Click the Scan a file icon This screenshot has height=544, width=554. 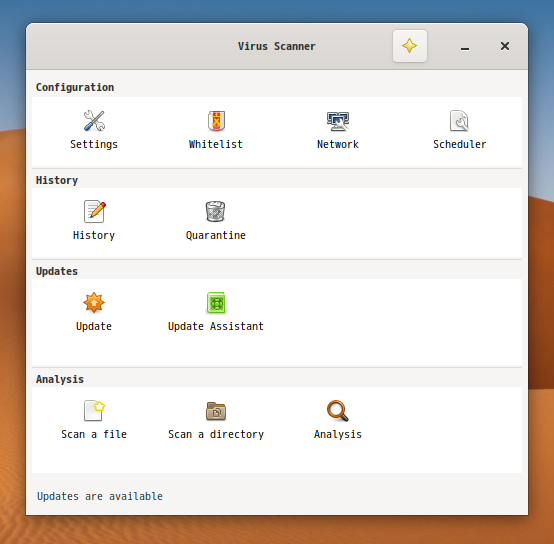94,410
